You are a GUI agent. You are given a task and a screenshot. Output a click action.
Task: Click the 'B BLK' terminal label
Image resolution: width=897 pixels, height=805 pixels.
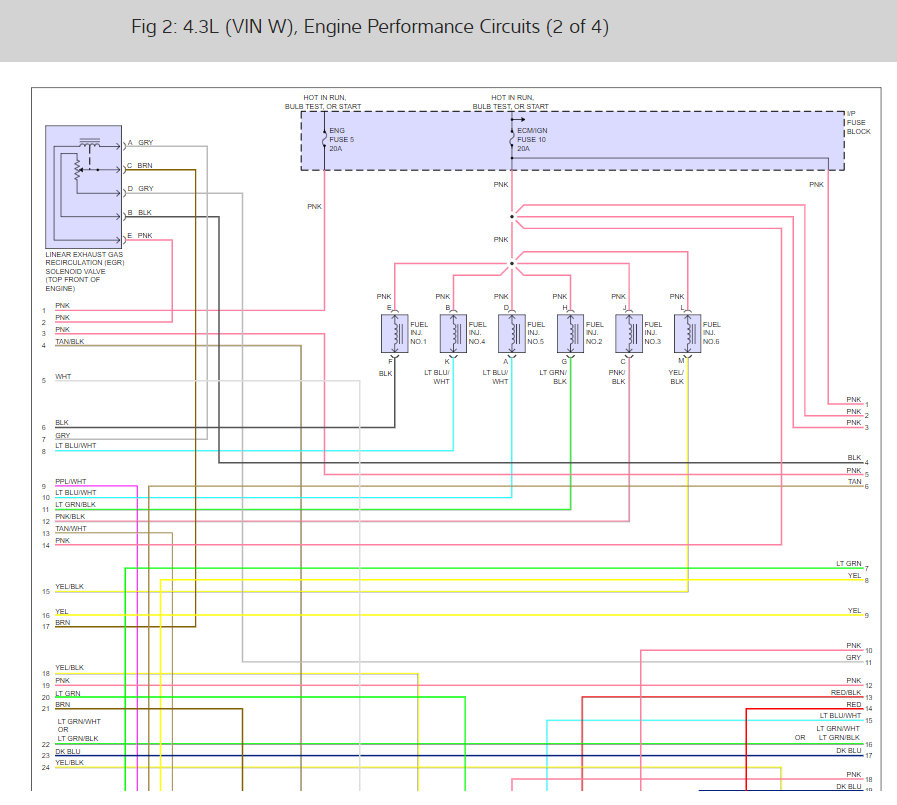[x=140, y=212]
